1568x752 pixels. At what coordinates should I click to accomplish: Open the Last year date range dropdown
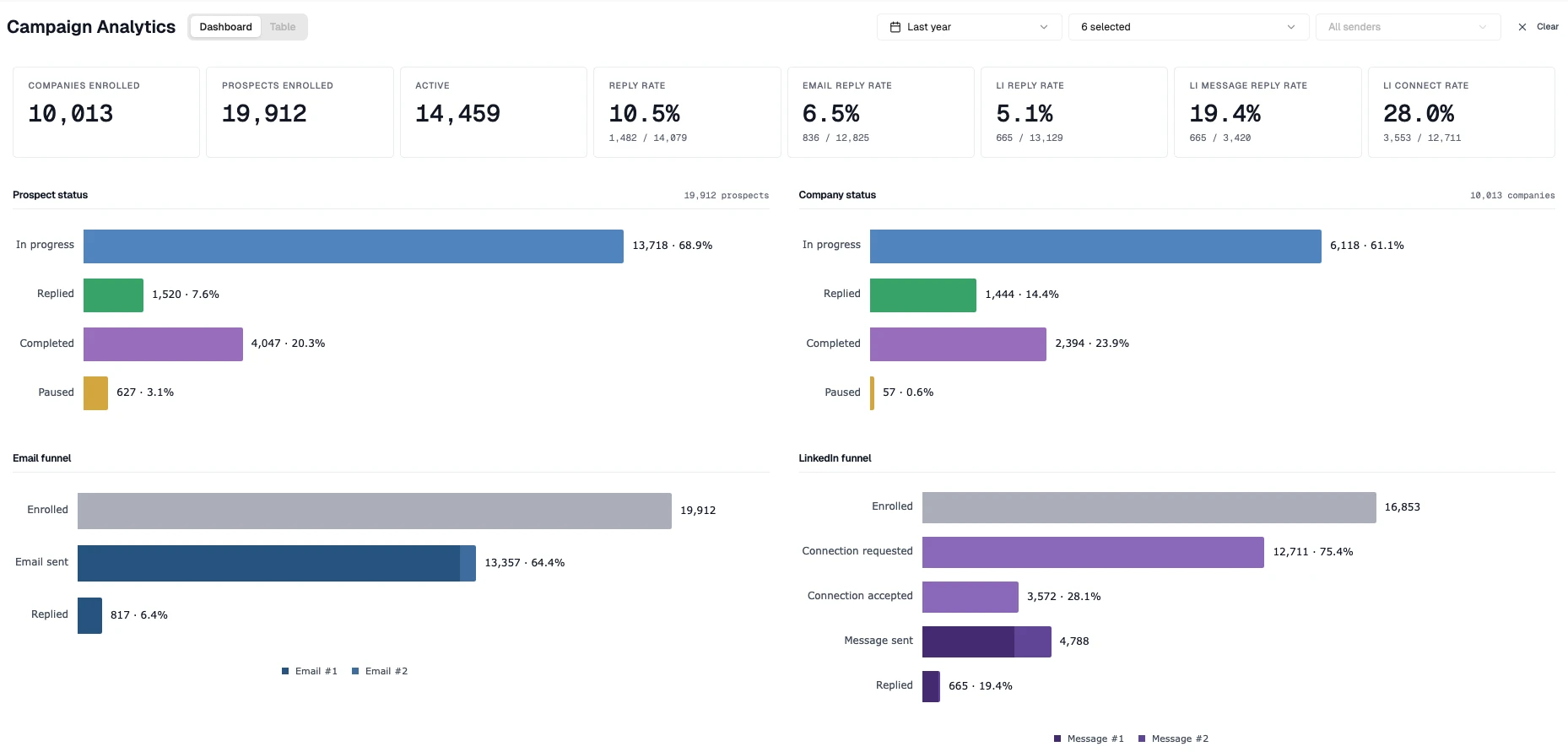(969, 27)
